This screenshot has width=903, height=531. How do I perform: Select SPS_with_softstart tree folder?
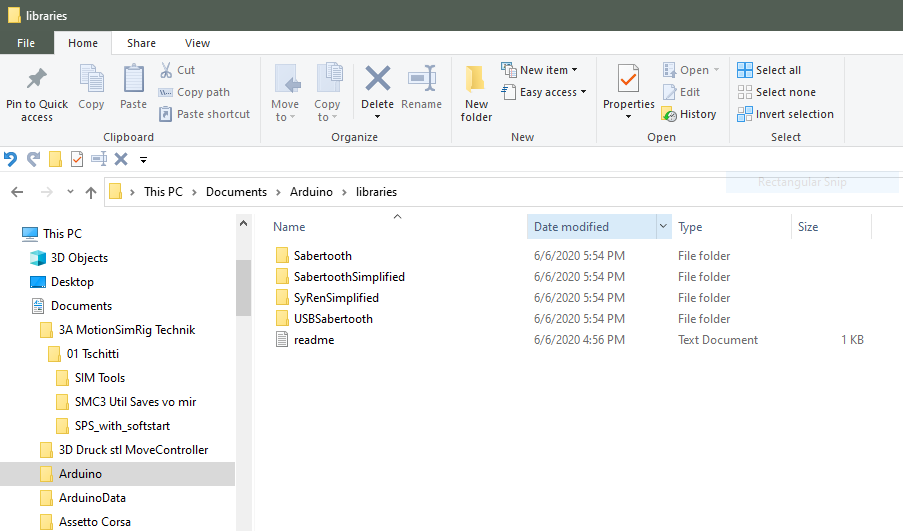pyautogui.click(x=122, y=426)
